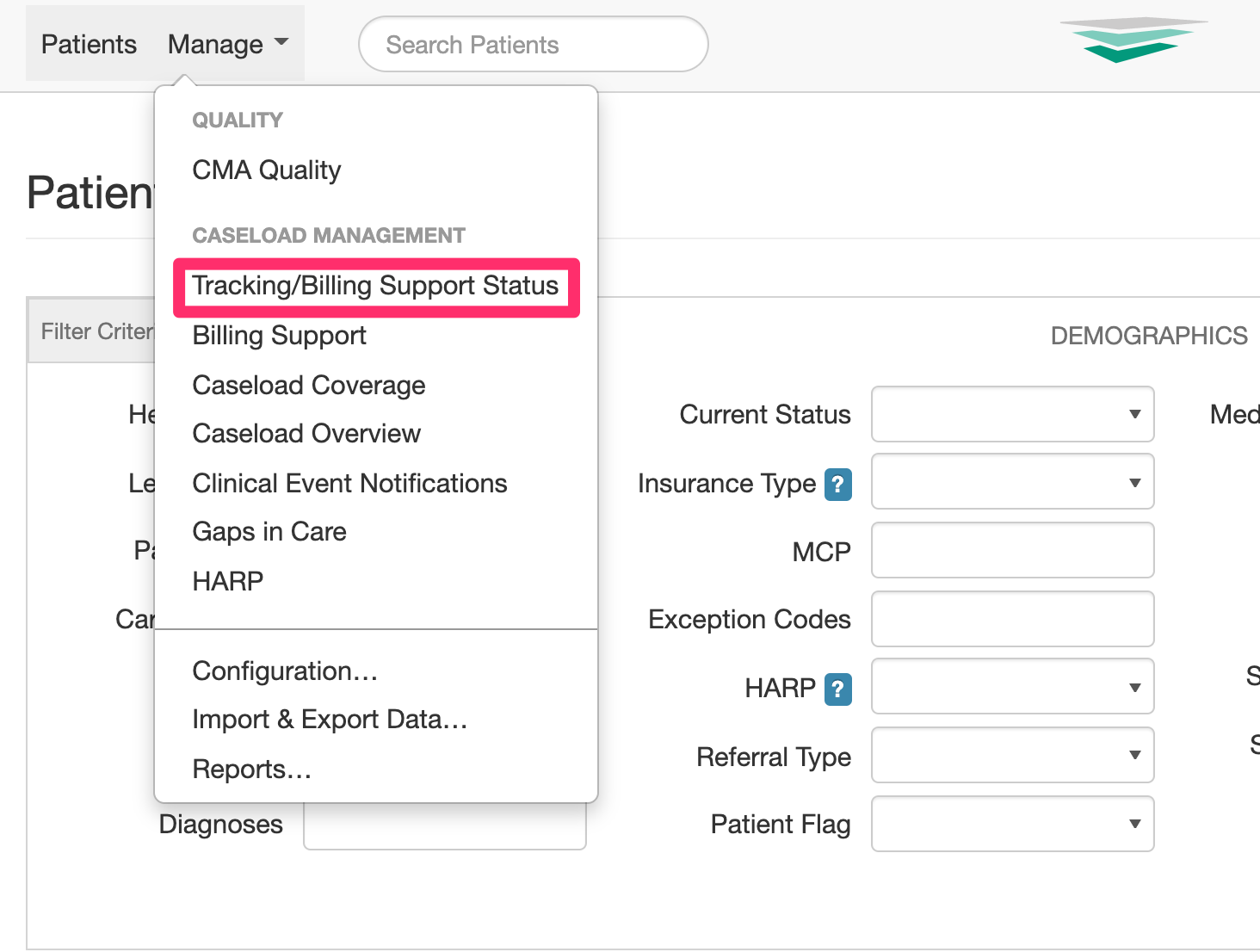Click the Exception Codes field
Screen dimensions: 1260x952
1012,619
